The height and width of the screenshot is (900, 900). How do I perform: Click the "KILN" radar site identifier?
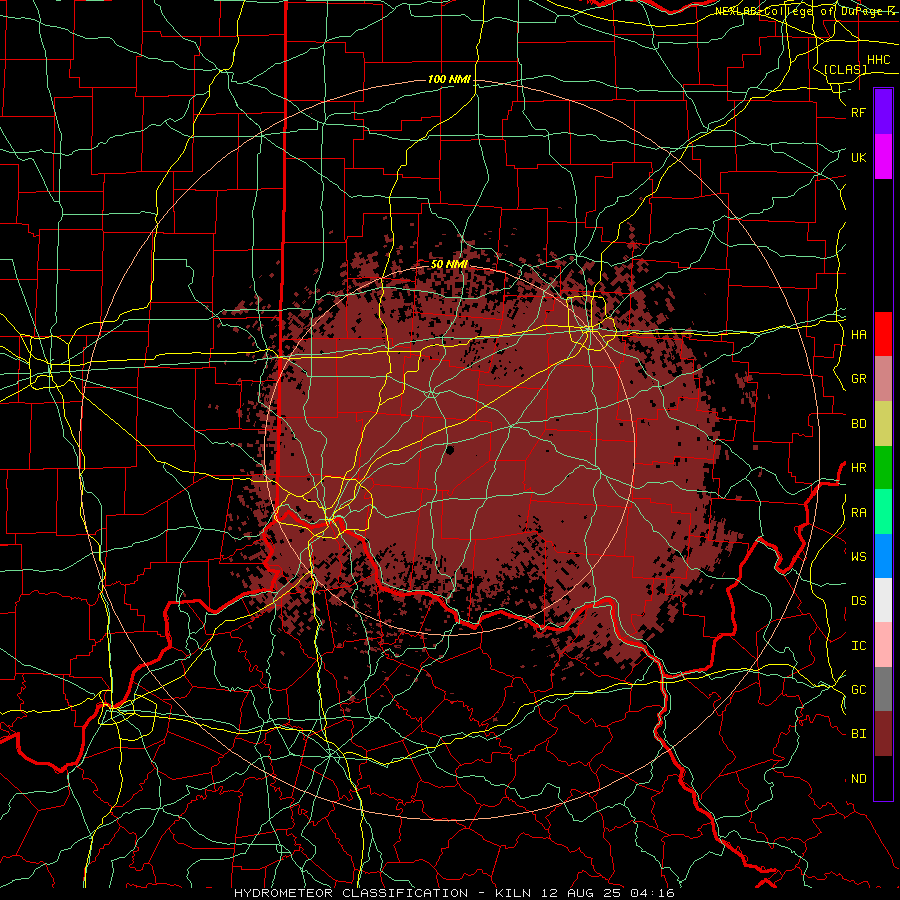click(x=513, y=893)
